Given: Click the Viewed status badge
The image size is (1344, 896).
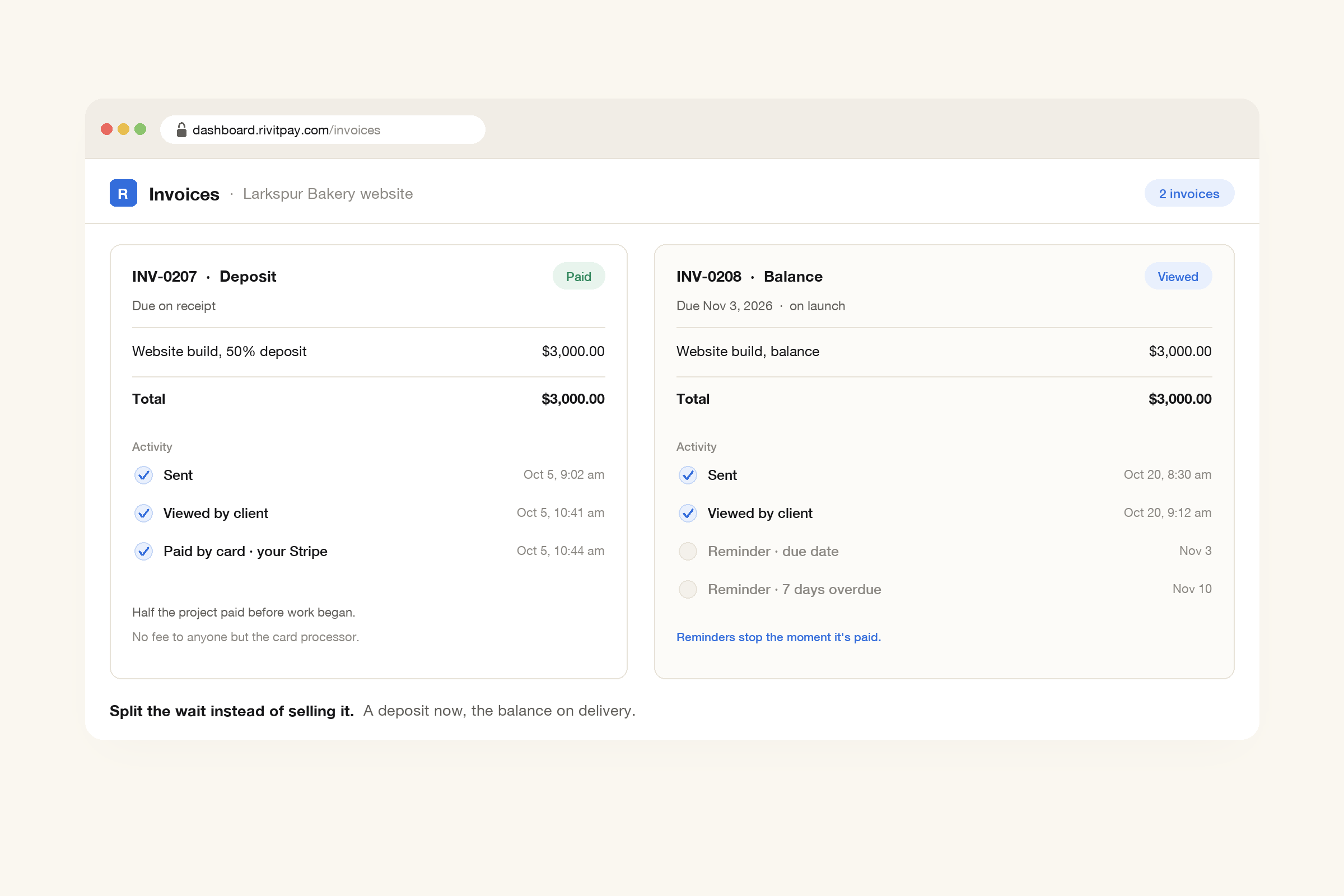Looking at the screenshot, I should [x=1178, y=277].
